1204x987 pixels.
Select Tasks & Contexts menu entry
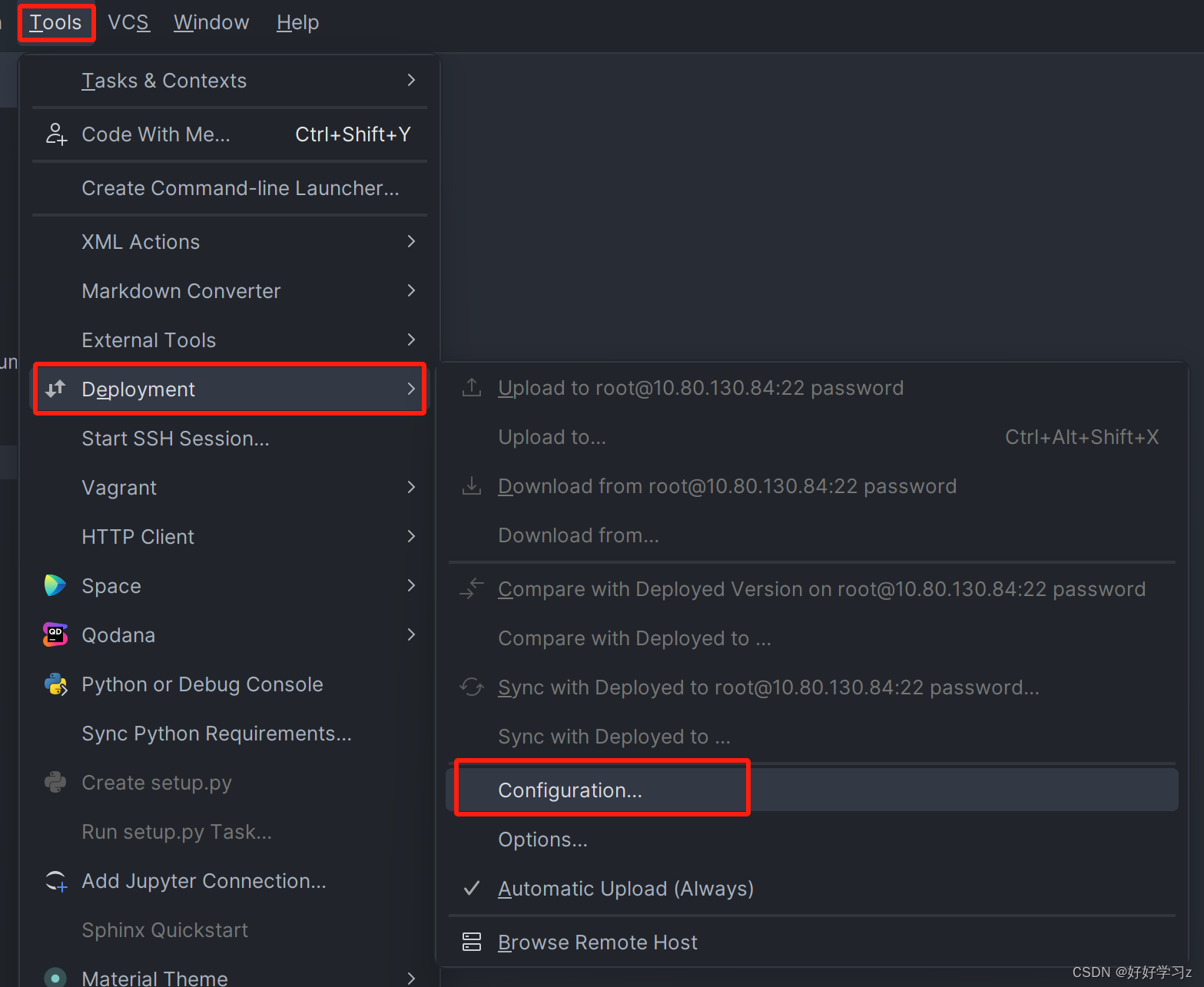(229, 80)
